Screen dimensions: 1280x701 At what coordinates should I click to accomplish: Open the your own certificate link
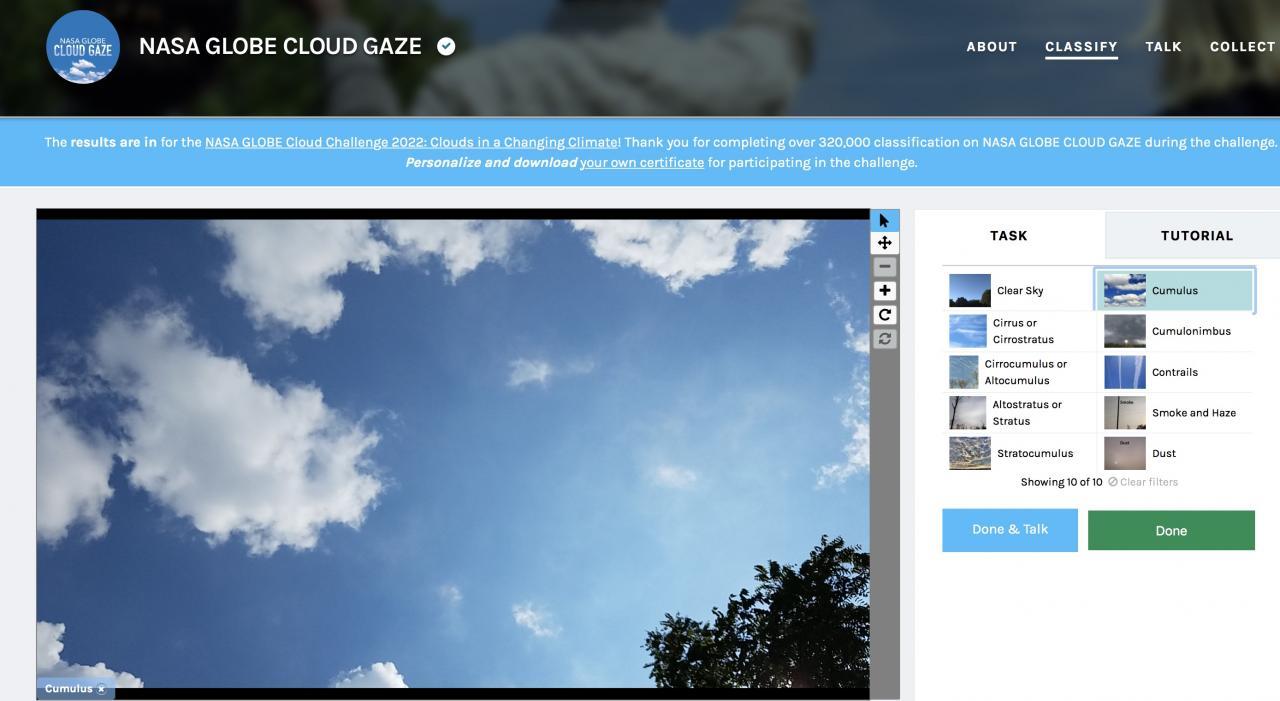(x=642, y=162)
